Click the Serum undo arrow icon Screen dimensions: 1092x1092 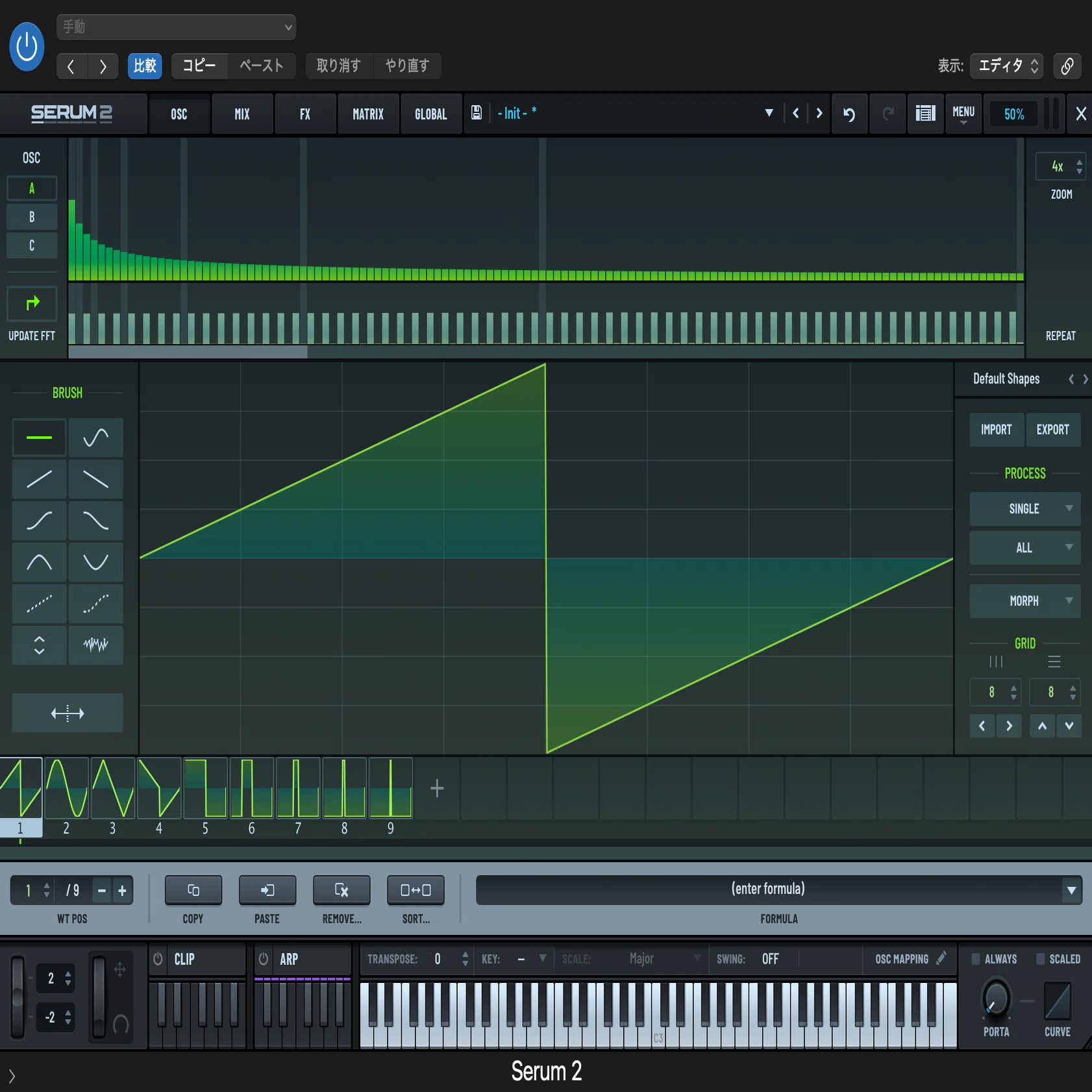point(849,114)
